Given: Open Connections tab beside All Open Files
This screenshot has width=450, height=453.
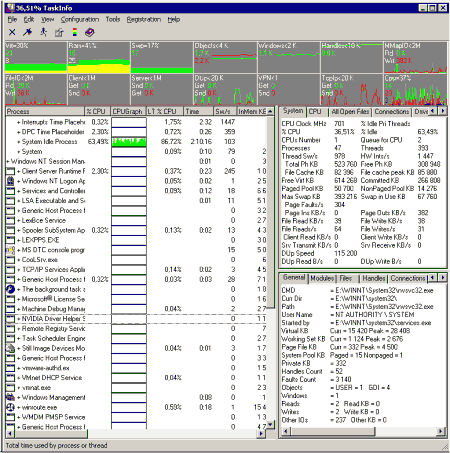Looking at the screenshot, I should 392,112.
